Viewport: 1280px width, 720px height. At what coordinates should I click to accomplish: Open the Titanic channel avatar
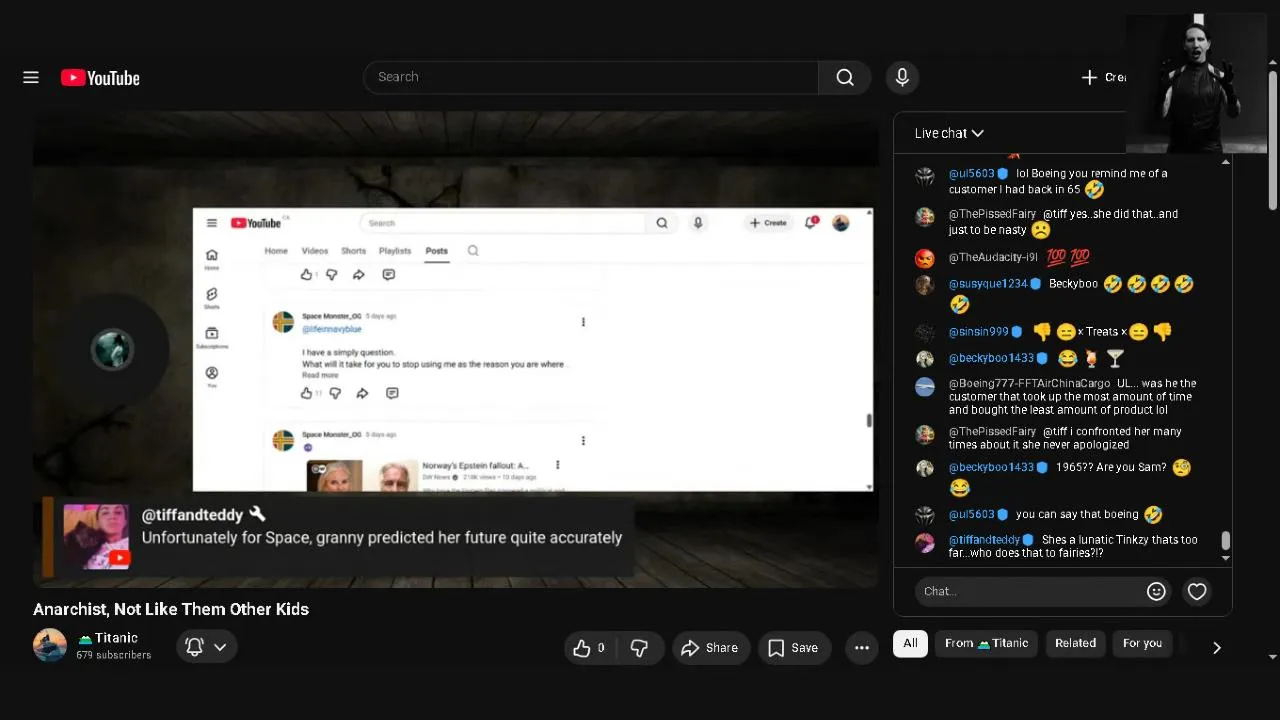[x=50, y=645]
